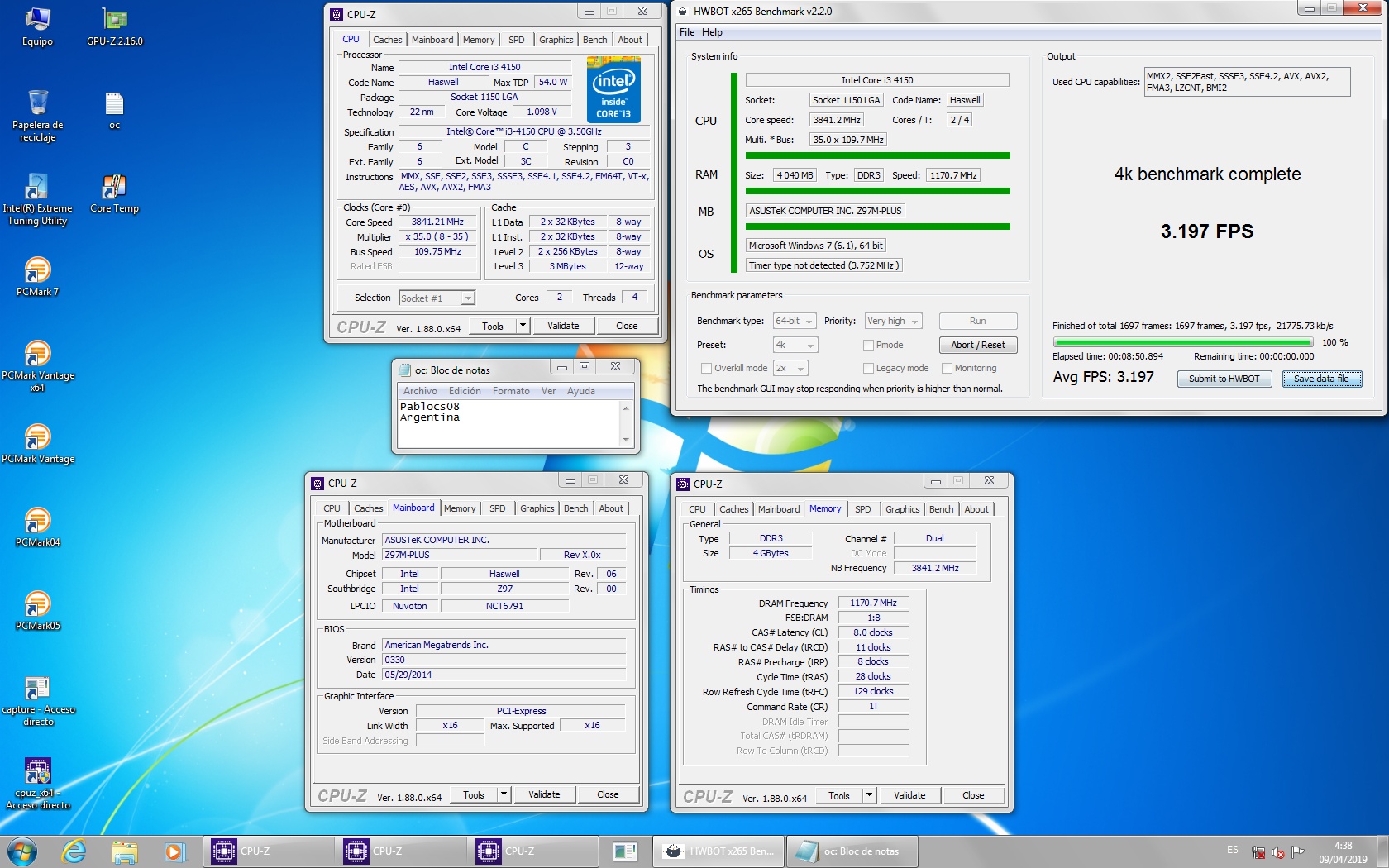Toggle the Legacy mode checkbox

click(x=868, y=369)
